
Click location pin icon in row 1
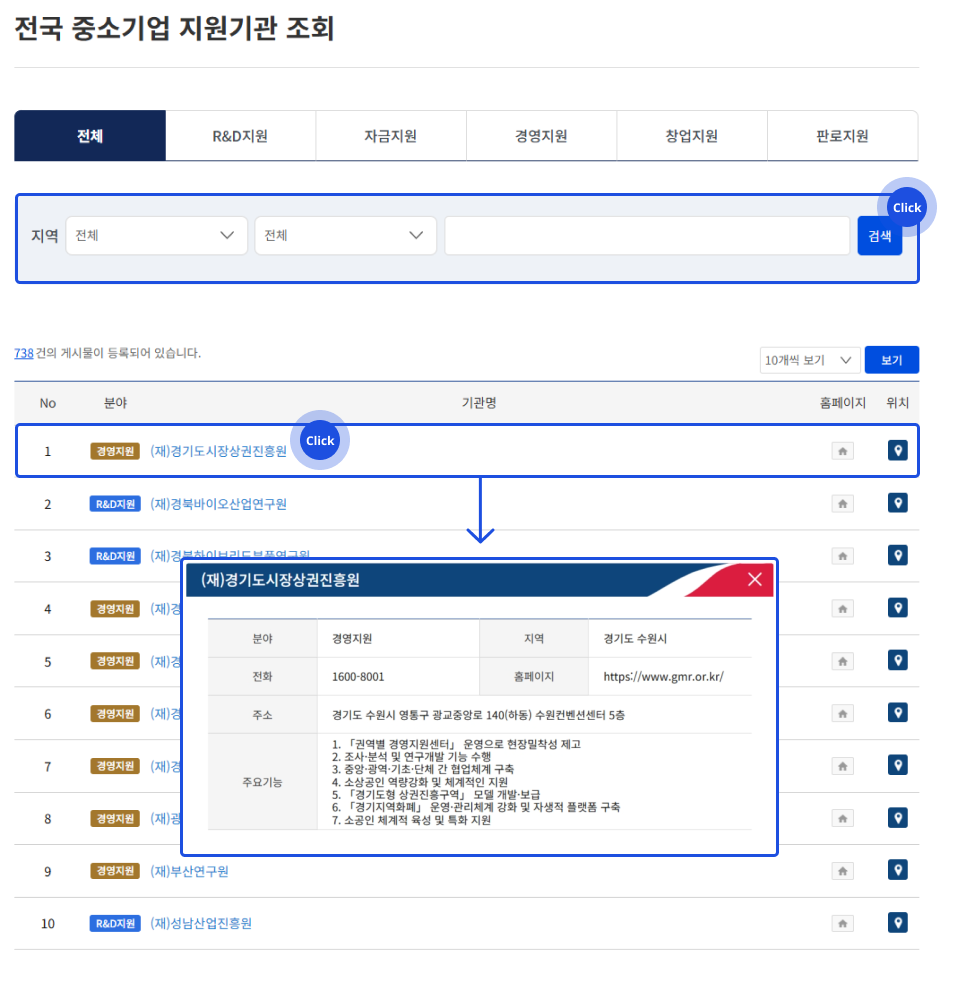[x=898, y=451]
